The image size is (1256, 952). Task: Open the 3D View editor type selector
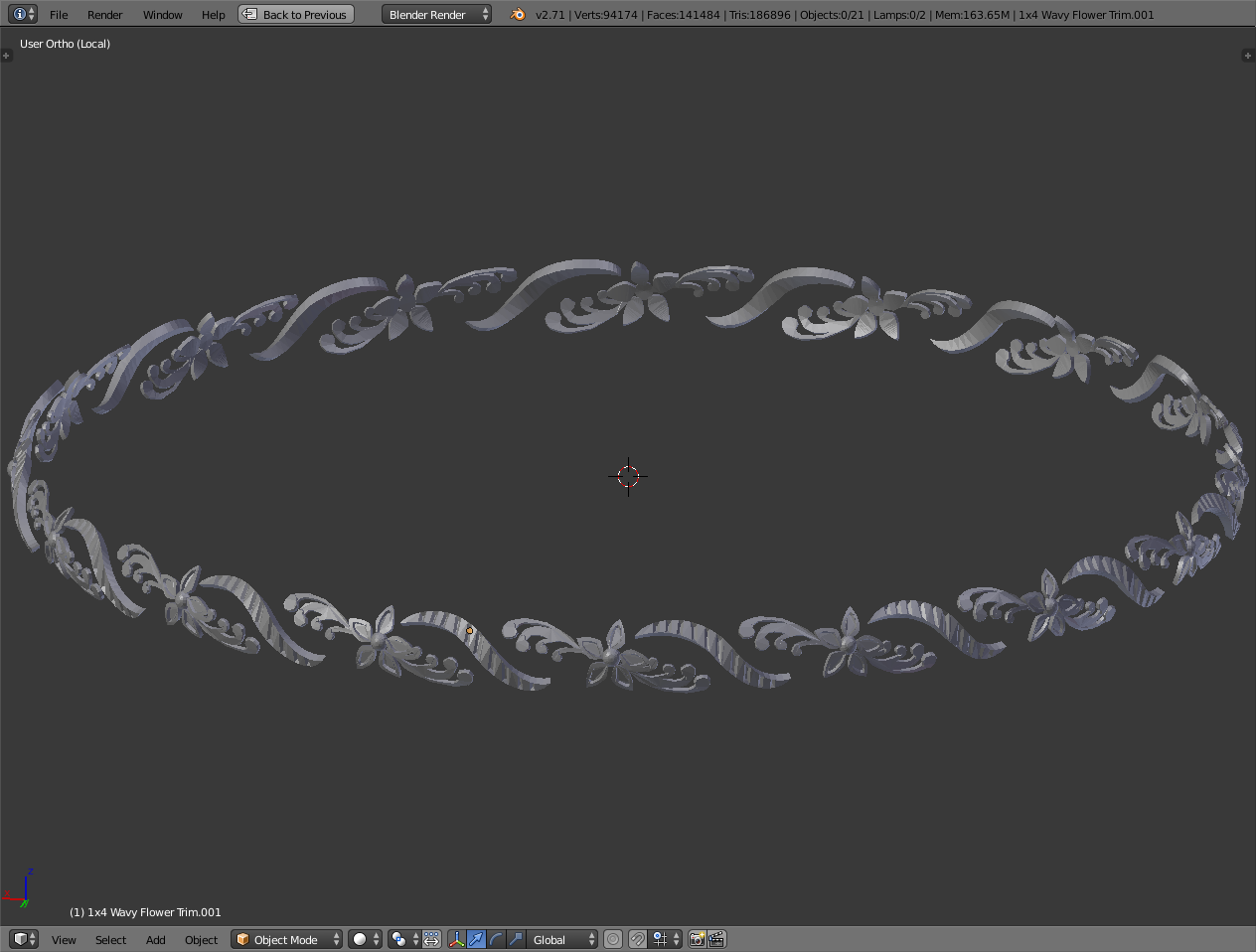tap(23, 939)
